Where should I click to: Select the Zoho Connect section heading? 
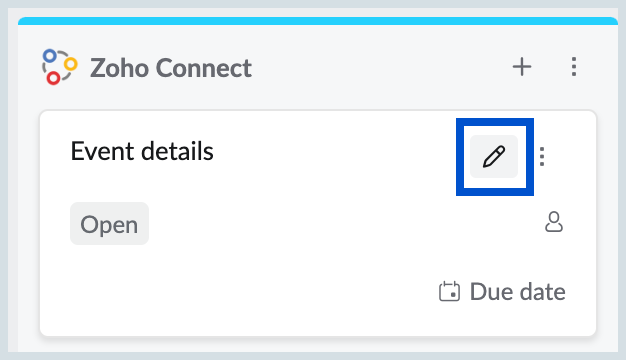click(x=171, y=68)
